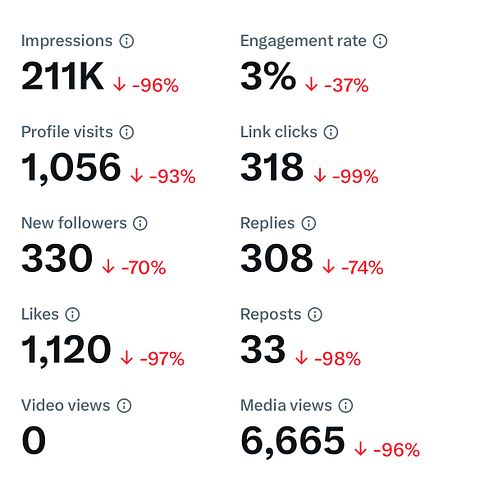480x479 pixels.
Task: Open the info icon next to Replies
Action: click(x=309, y=223)
